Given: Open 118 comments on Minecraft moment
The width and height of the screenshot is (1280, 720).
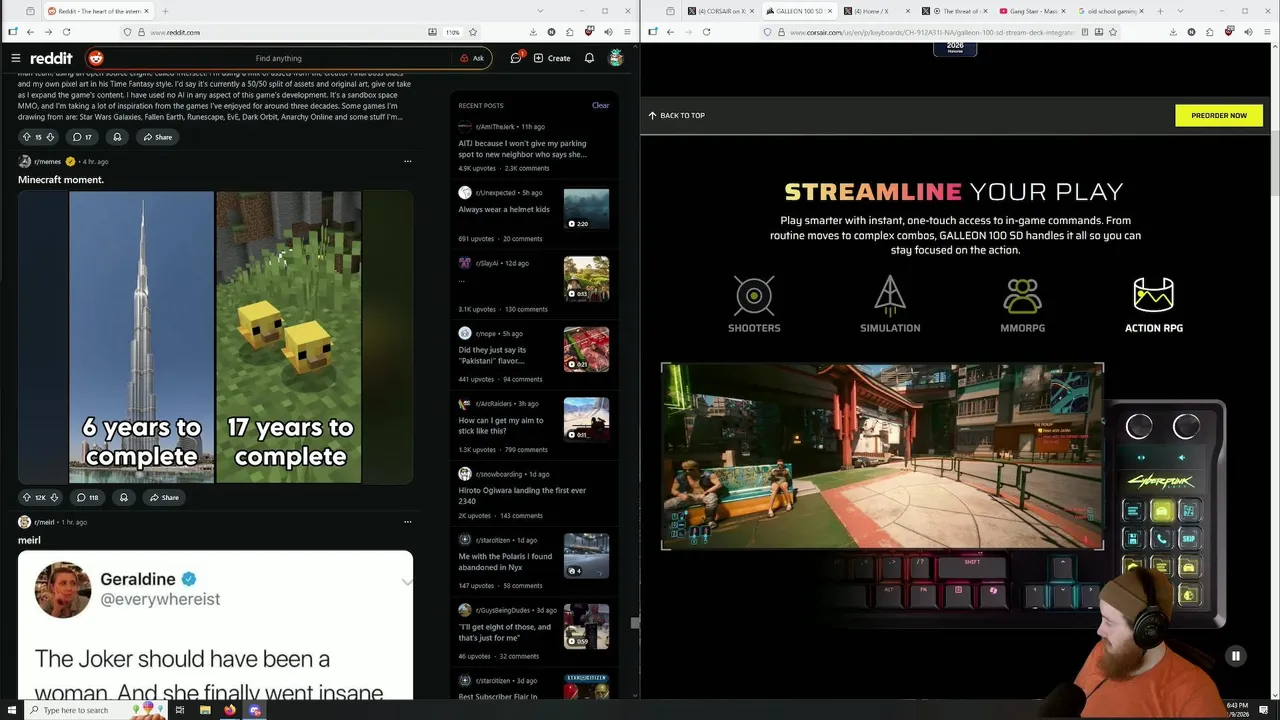Looking at the screenshot, I should (x=87, y=497).
